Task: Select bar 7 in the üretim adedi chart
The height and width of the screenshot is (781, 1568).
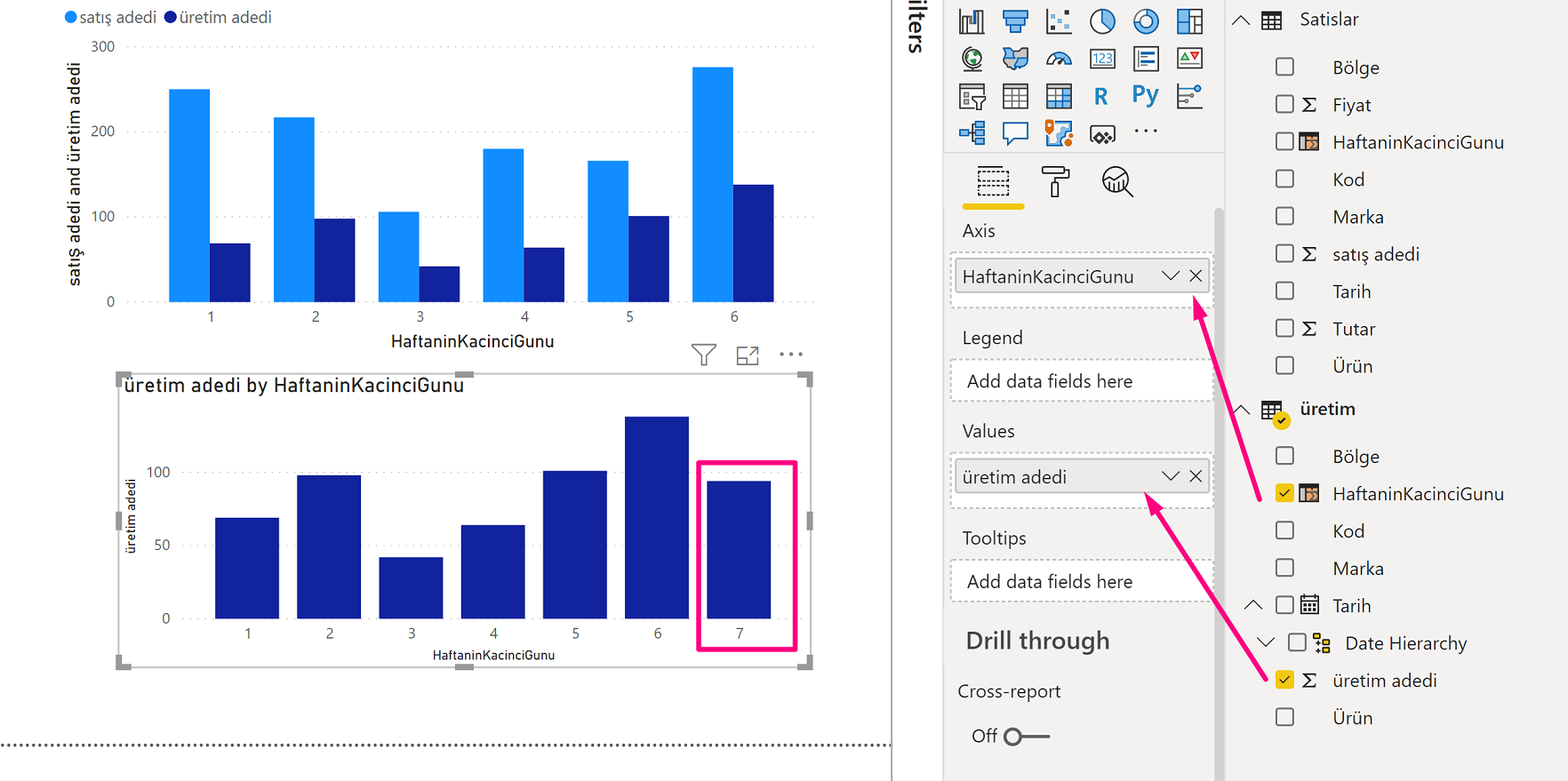Action: (739, 550)
